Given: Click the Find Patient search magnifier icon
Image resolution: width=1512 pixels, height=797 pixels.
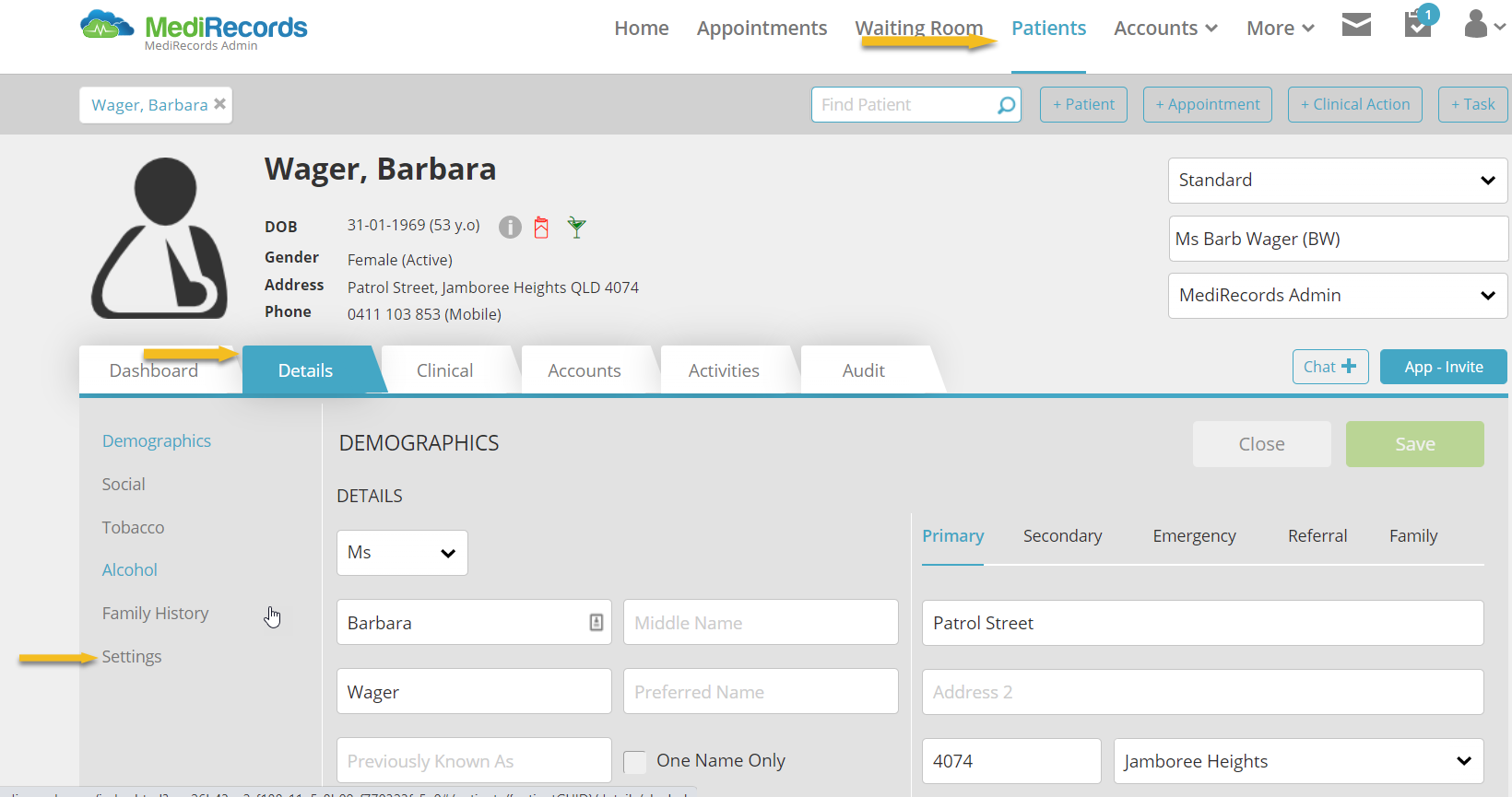Looking at the screenshot, I should pyautogui.click(x=1006, y=105).
